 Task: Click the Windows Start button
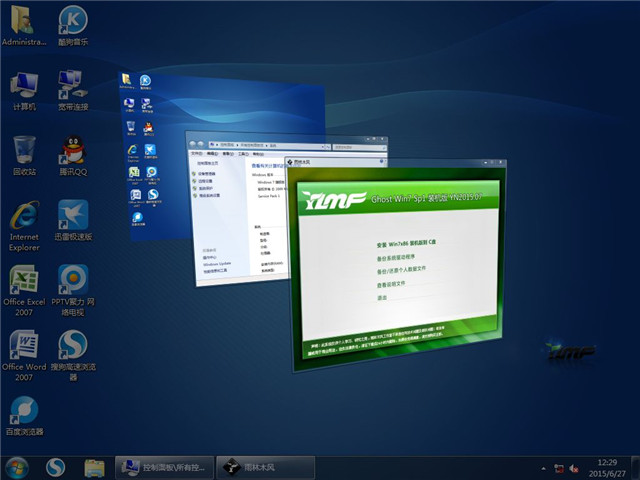(x=17, y=467)
